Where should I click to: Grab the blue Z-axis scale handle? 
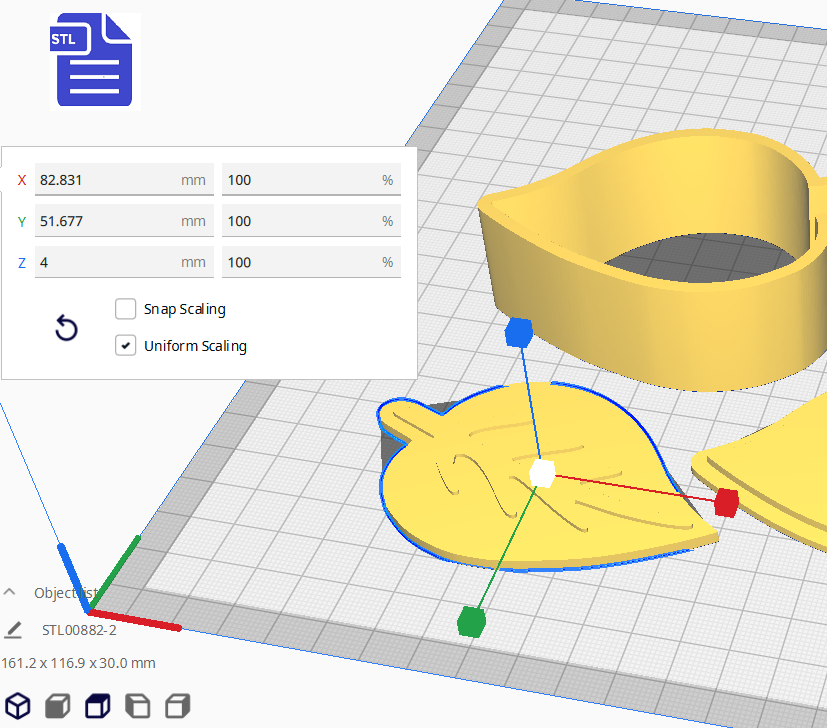tap(518, 331)
